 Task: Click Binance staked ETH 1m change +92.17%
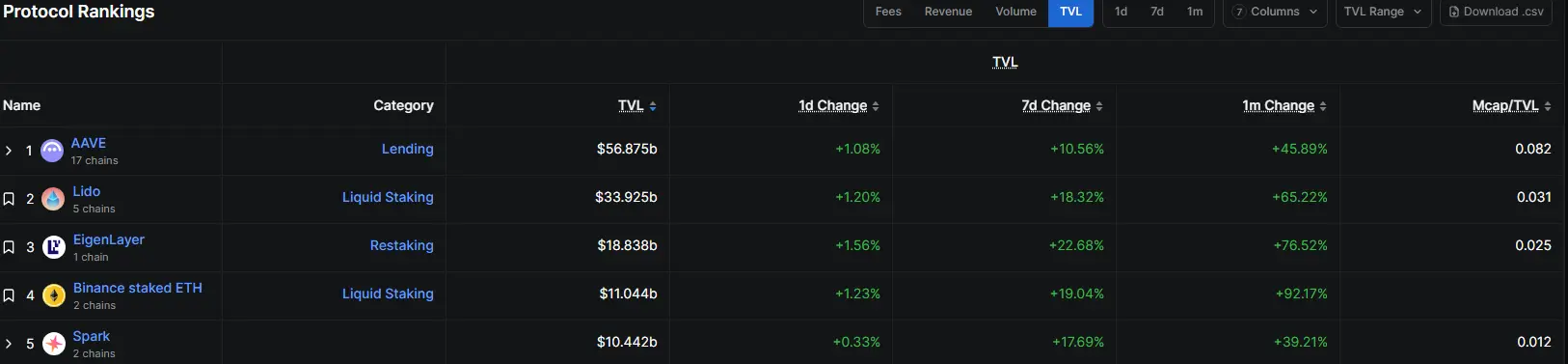[1301, 294]
